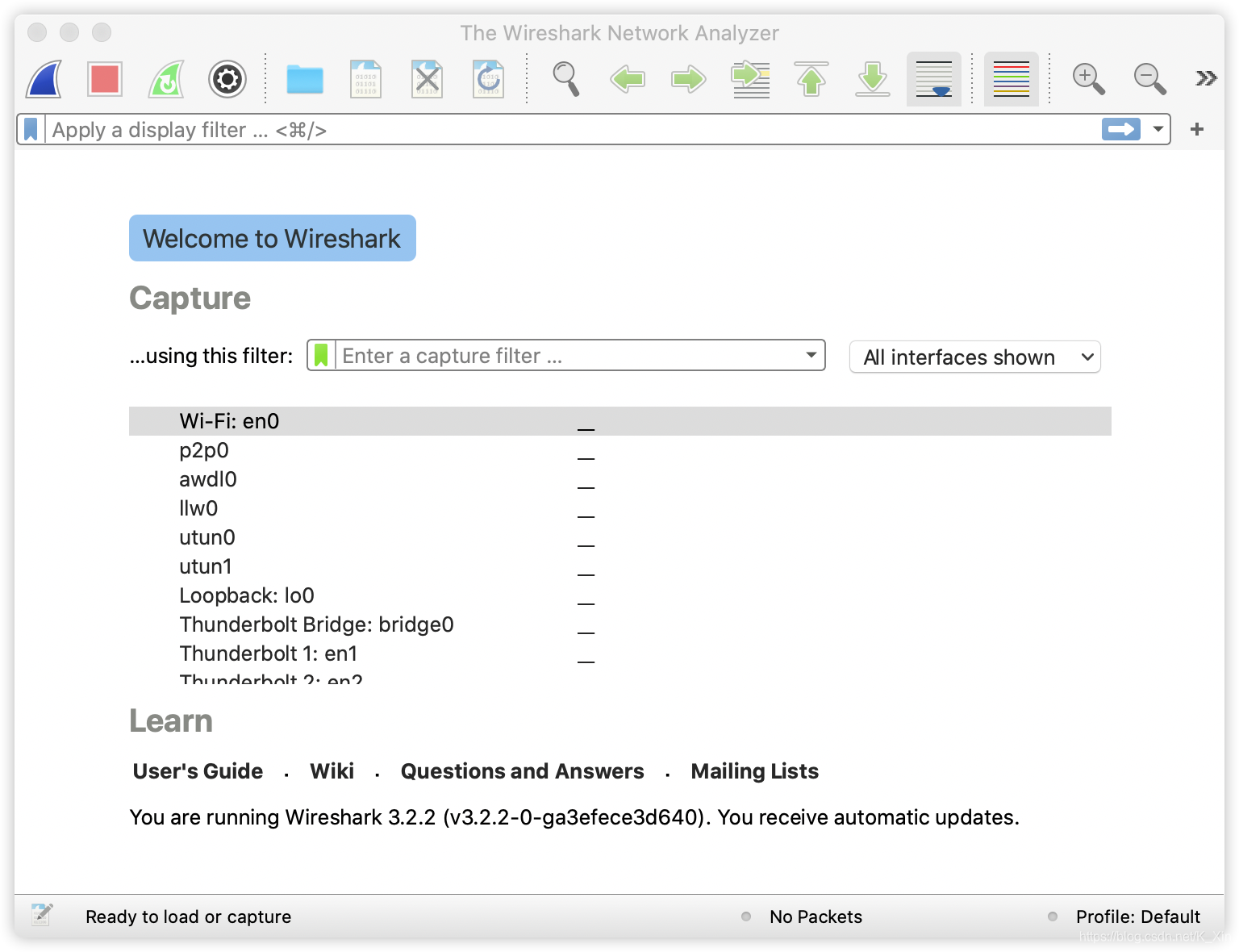Toggle packet list colorization
Screen dimensions: 1239x952
(1012, 79)
